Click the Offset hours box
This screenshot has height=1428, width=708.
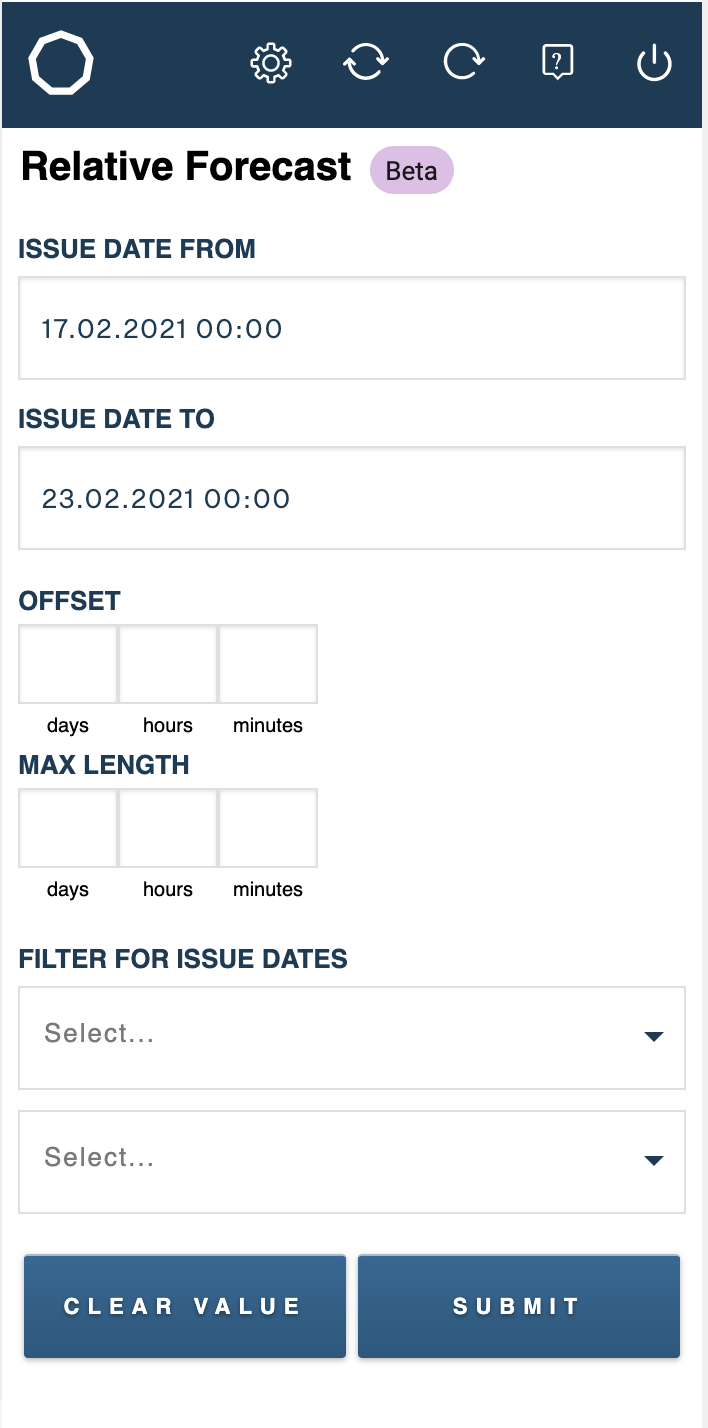pyautogui.click(x=168, y=665)
